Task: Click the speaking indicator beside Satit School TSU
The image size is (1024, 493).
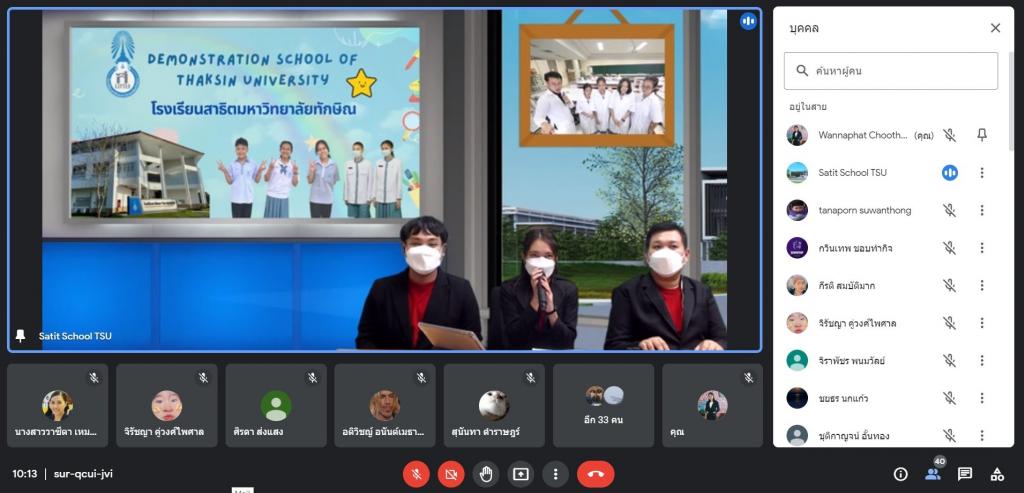Action: tap(950, 173)
